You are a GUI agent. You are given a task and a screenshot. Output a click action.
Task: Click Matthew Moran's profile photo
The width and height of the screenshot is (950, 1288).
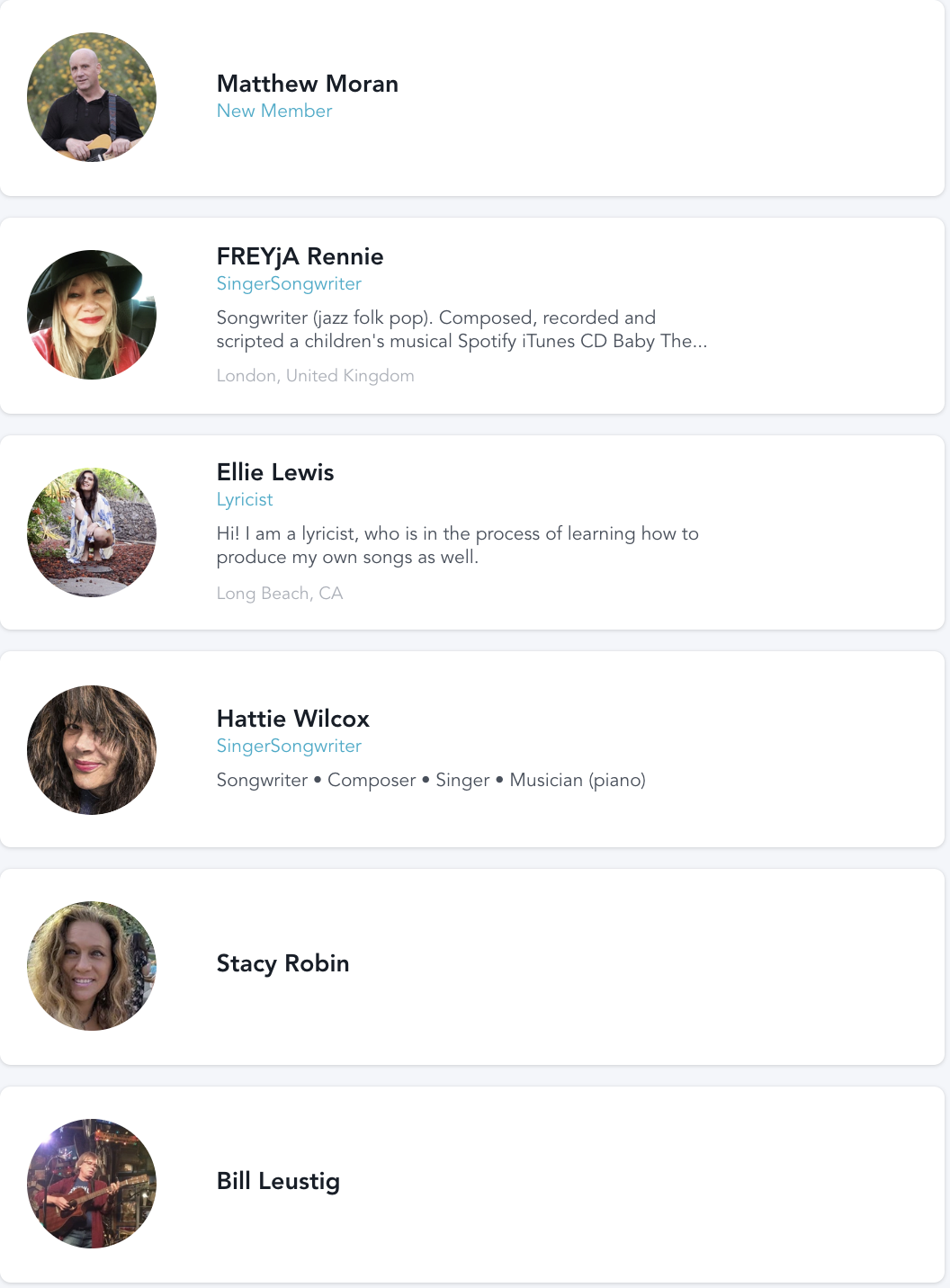coord(92,97)
